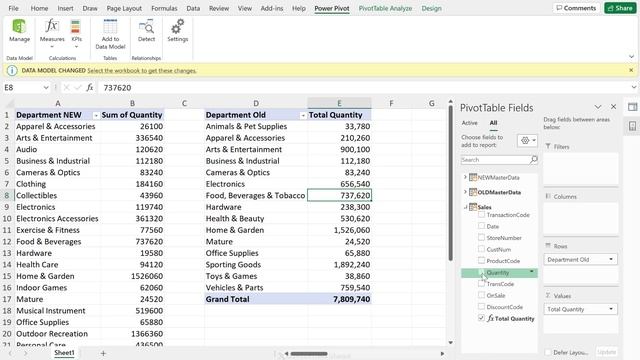Viewport: 640px width, 360px height.
Task: Open the Design ribbon tab
Action: point(431,8)
